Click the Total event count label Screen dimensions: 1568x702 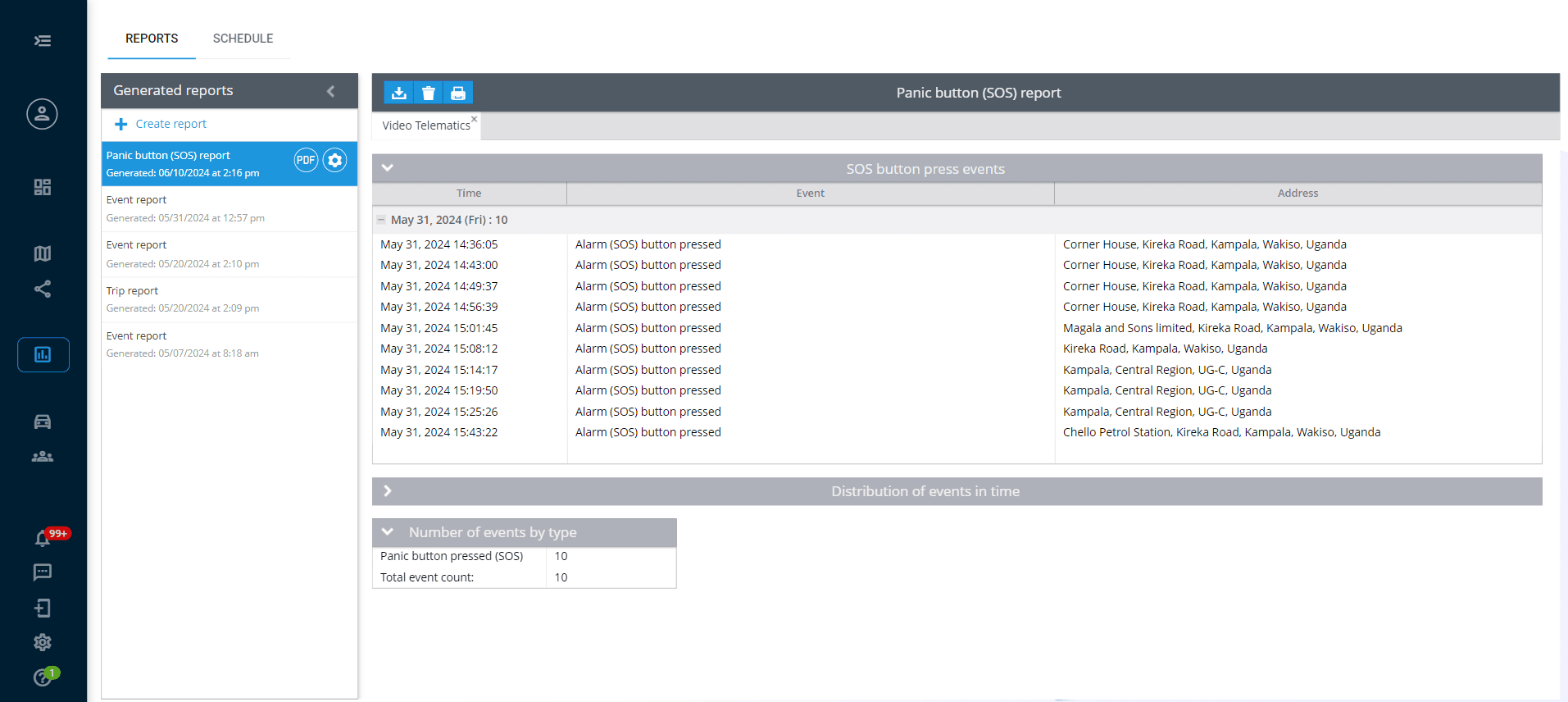[x=427, y=577]
